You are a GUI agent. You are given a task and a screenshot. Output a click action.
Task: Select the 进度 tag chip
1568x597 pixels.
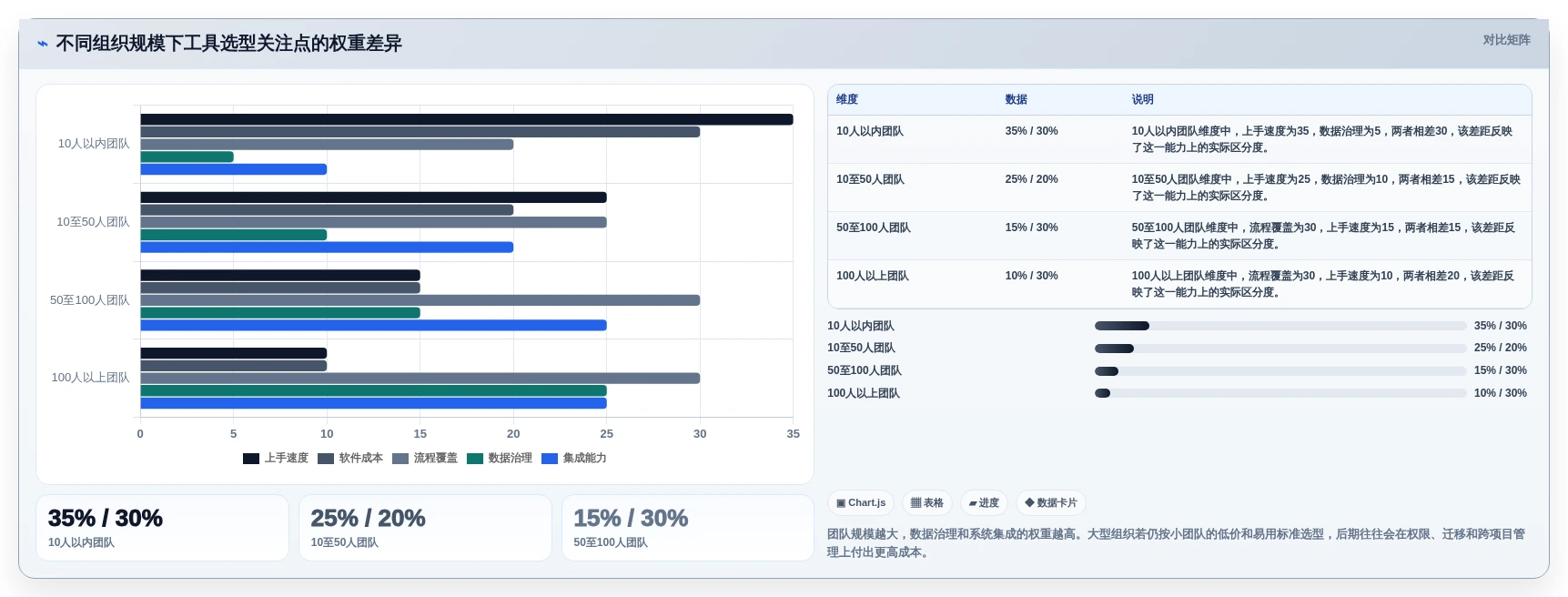(984, 502)
